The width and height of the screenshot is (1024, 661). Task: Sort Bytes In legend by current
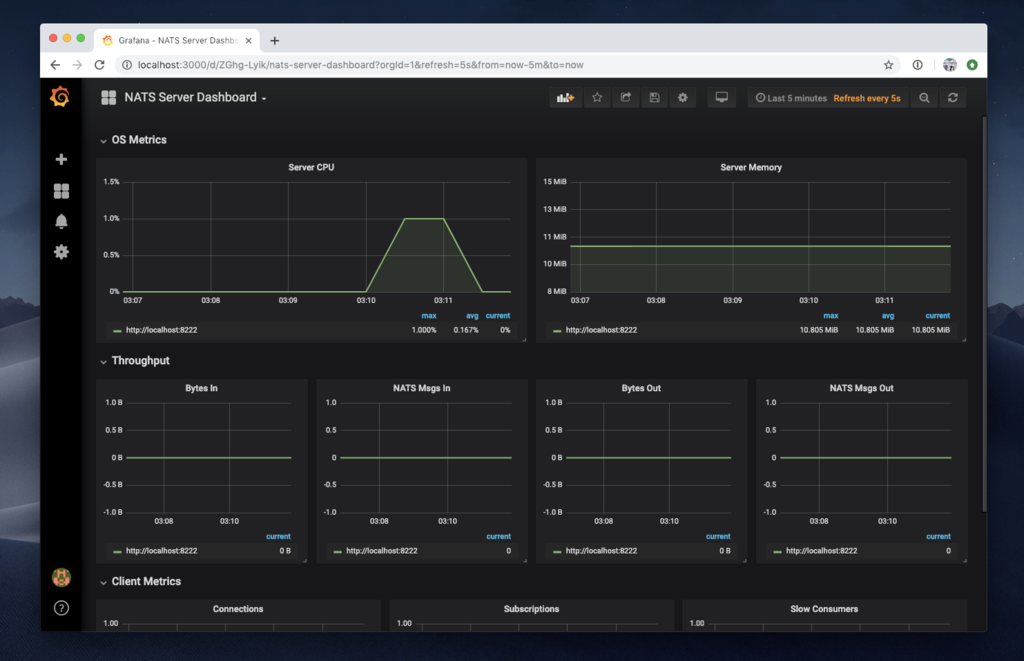pos(278,536)
